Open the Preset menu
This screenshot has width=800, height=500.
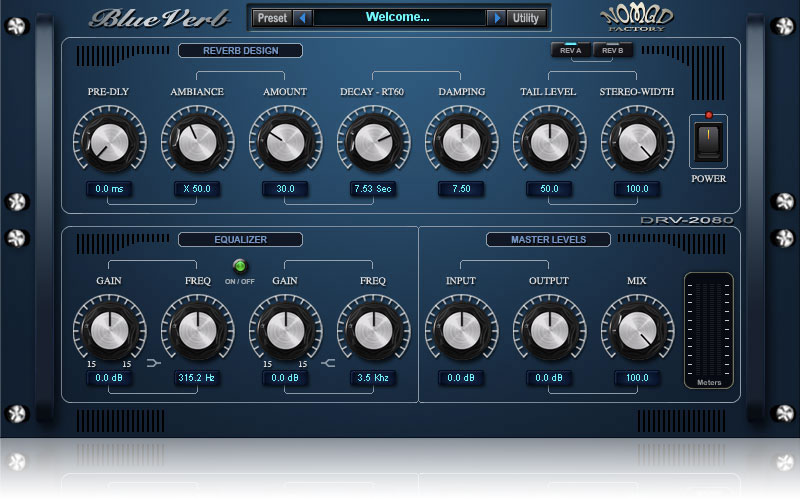click(x=271, y=17)
